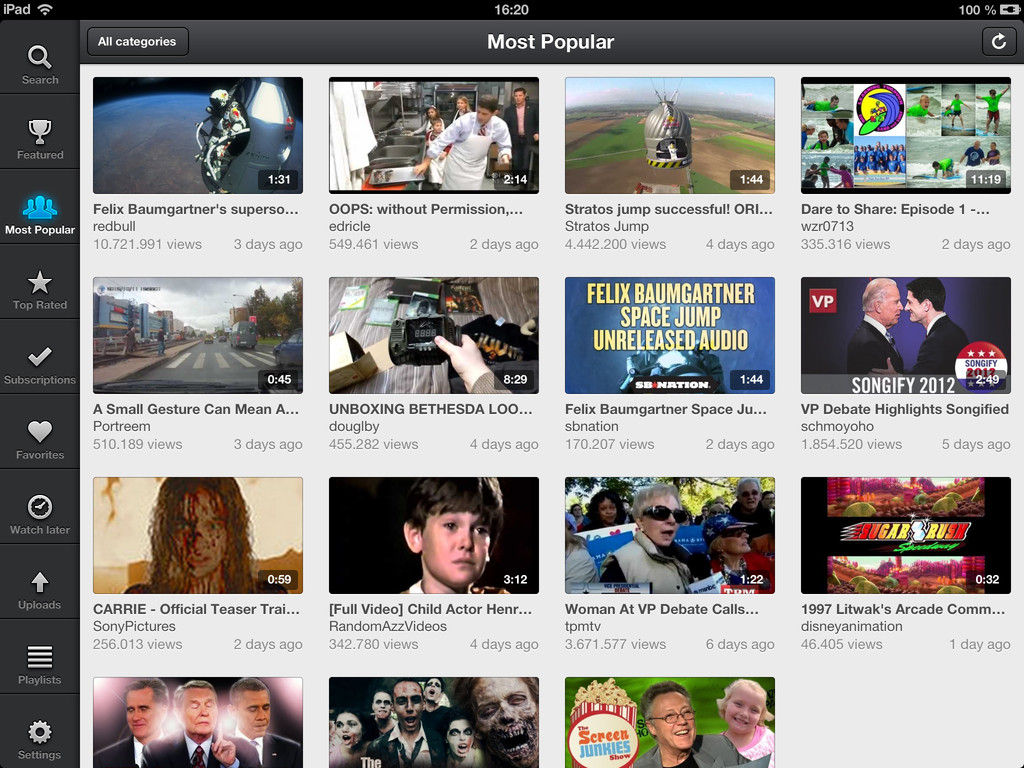Open the Favorites heart icon
Viewport: 1024px width, 768px height.
[40, 431]
